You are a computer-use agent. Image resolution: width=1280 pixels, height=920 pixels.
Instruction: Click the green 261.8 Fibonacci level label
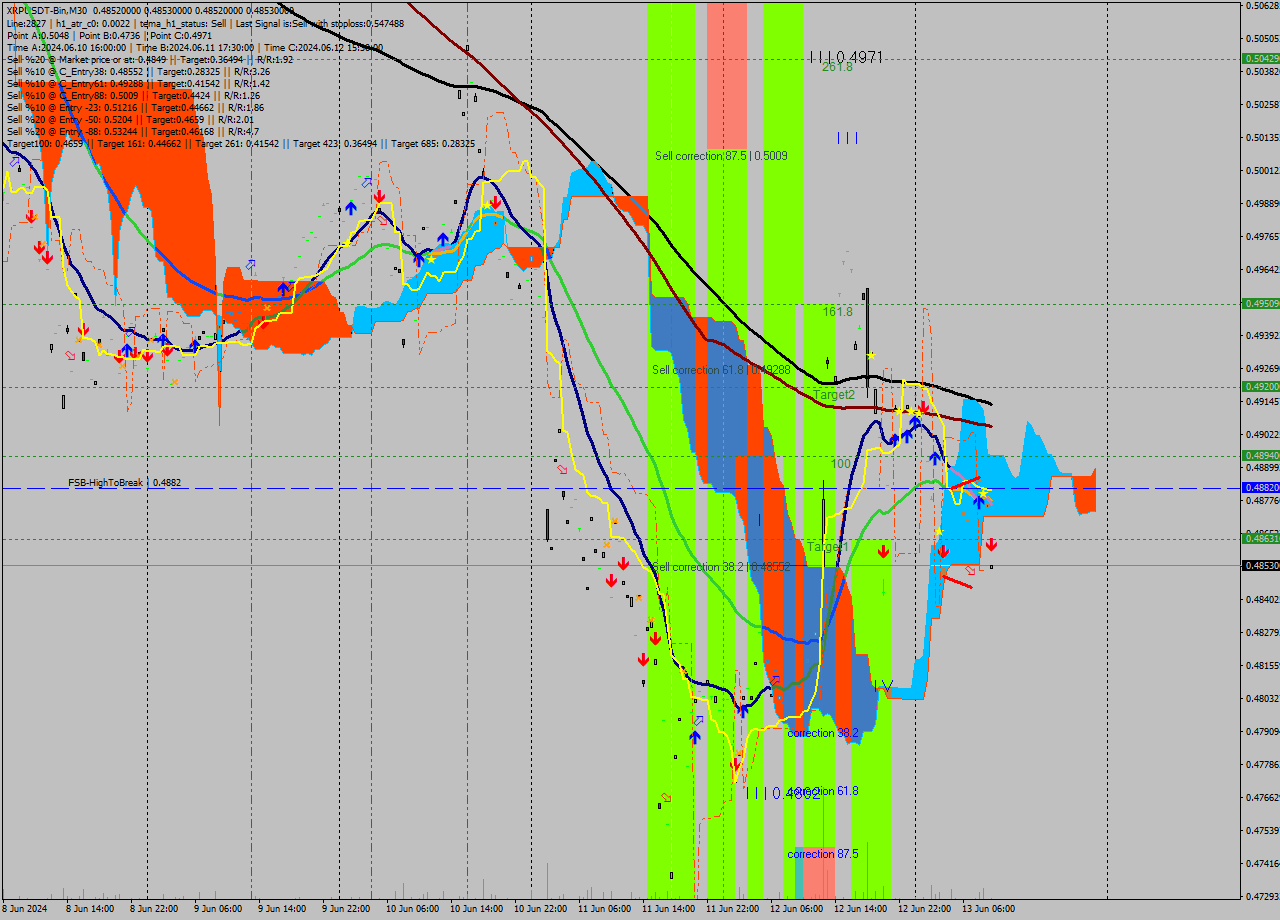(x=837, y=67)
